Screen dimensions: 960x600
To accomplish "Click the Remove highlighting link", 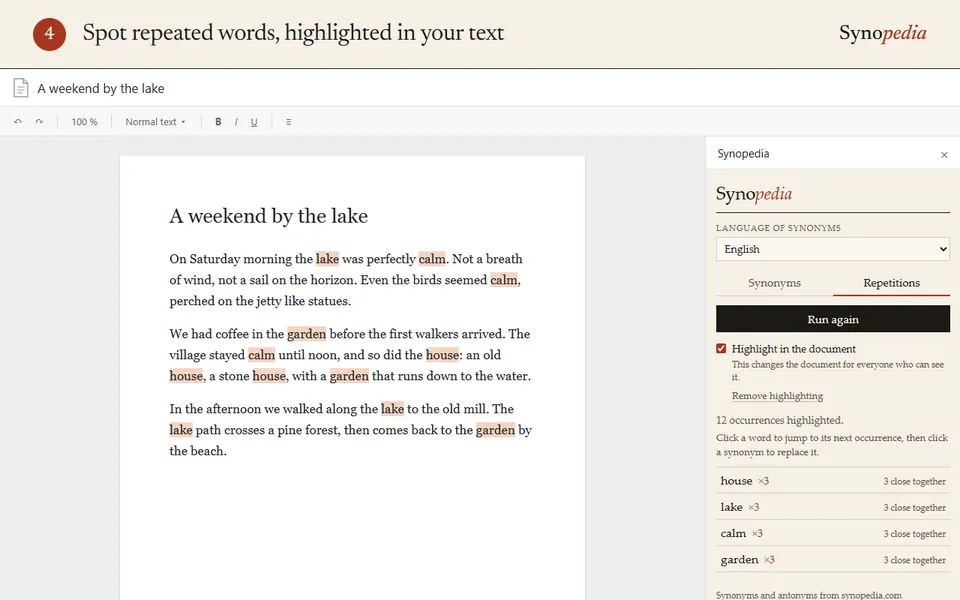I will [777, 396].
